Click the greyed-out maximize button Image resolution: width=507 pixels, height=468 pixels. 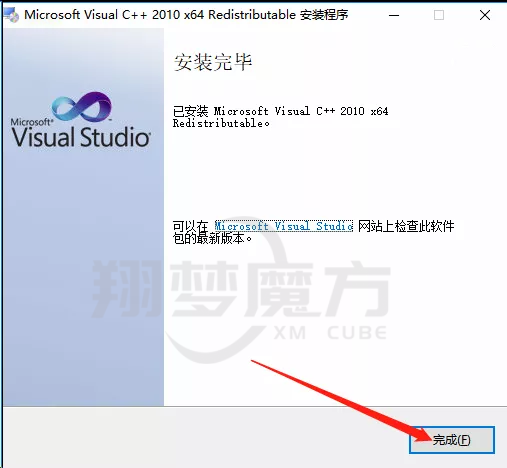click(x=439, y=15)
